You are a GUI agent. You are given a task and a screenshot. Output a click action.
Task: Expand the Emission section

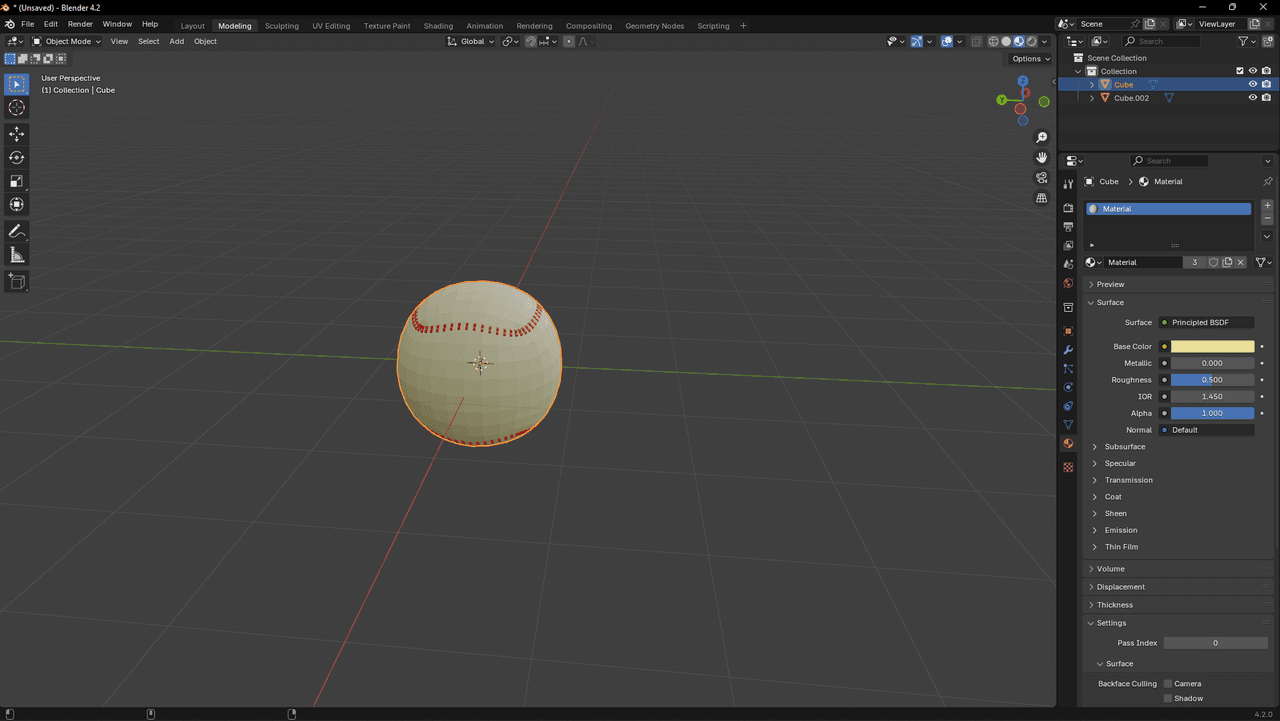tap(1120, 530)
